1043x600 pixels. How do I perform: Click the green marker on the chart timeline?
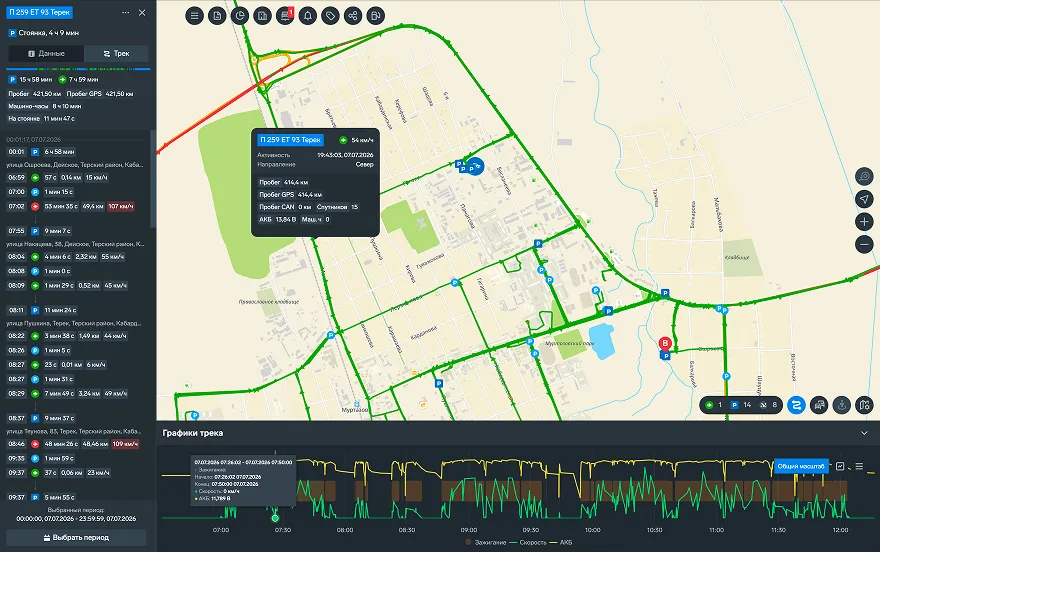[275, 518]
